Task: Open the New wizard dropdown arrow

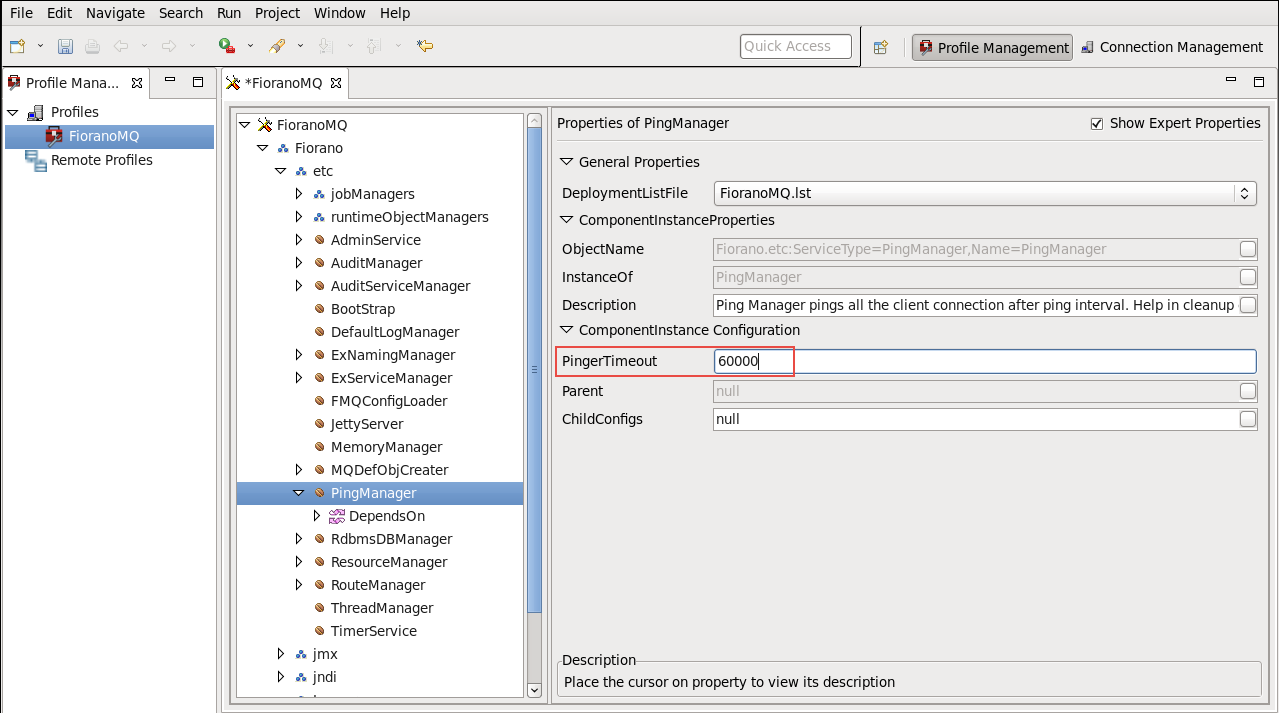Action: point(40,46)
